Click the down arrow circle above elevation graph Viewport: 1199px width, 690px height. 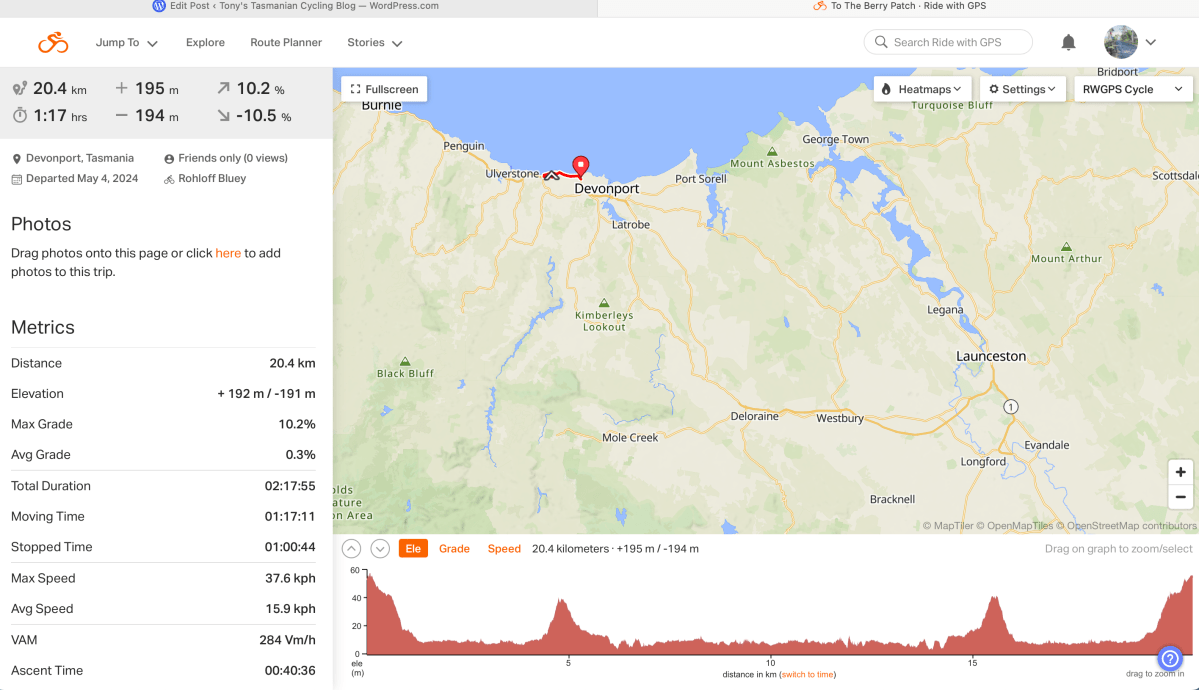tap(380, 549)
